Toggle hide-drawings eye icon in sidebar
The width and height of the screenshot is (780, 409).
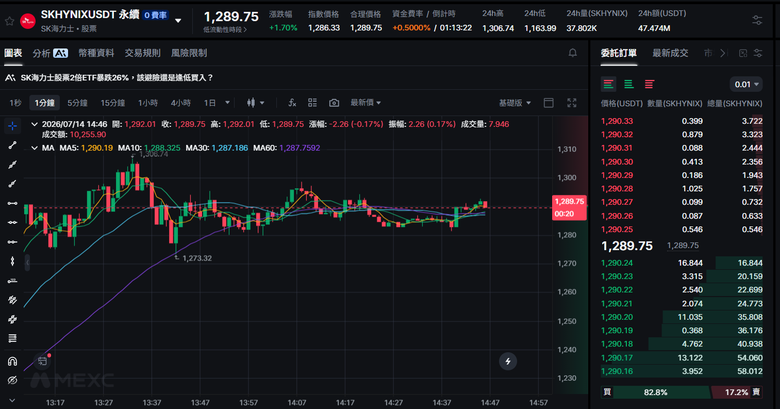coord(12,380)
